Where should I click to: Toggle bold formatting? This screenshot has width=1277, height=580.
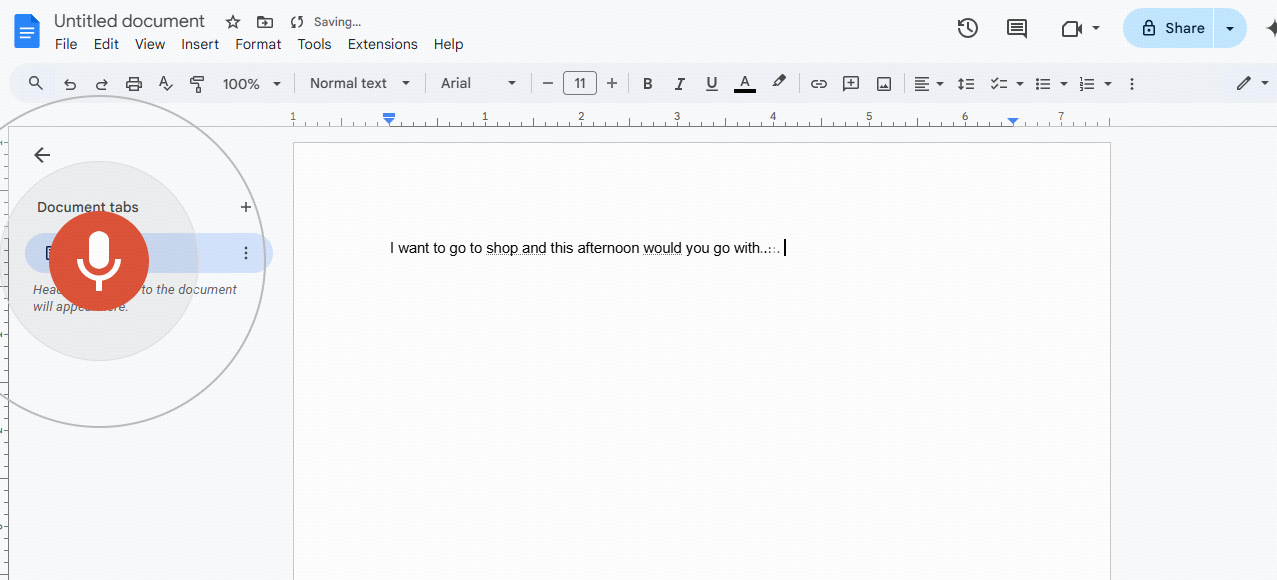pyautogui.click(x=647, y=83)
